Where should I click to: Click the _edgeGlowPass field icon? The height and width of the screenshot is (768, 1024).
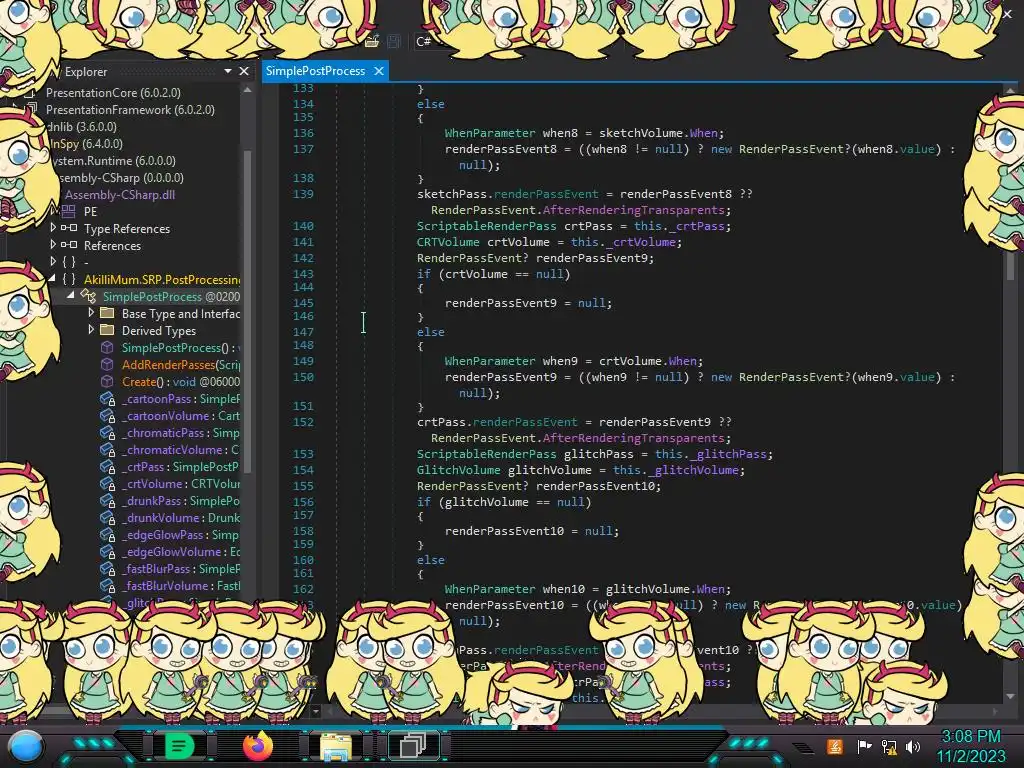[107, 534]
